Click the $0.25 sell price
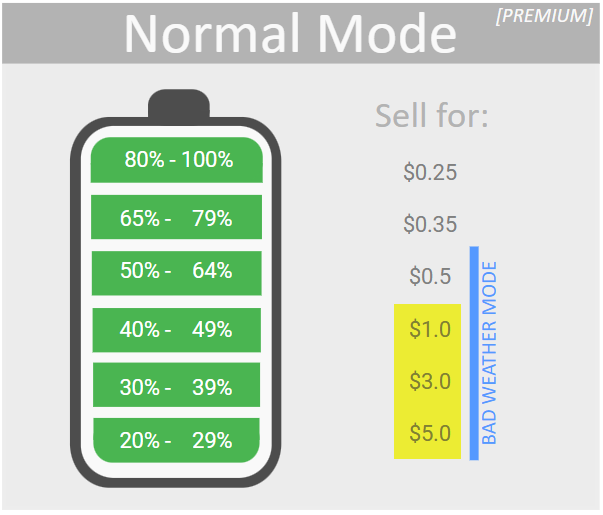This screenshot has width=603, height=515. 430,173
